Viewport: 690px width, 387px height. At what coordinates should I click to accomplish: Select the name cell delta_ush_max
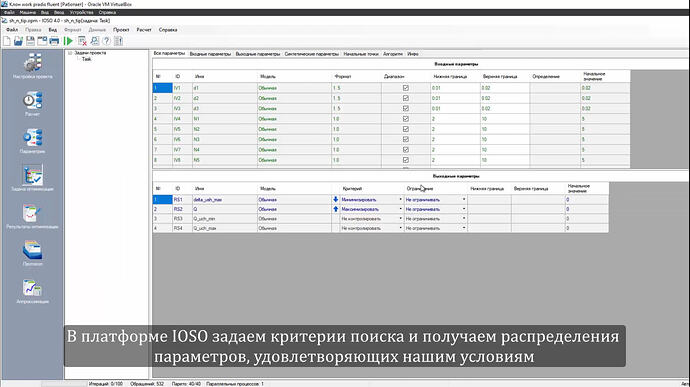[224, 199]
